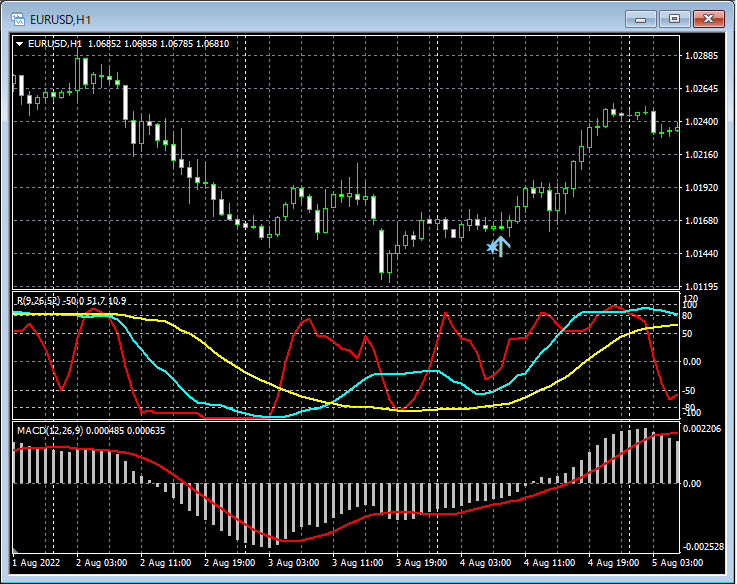The width and height of the screenshot is (737, 584).
Task: Expand the triangle before EURUSD,H1 chart label
Action: pos(19,44)
